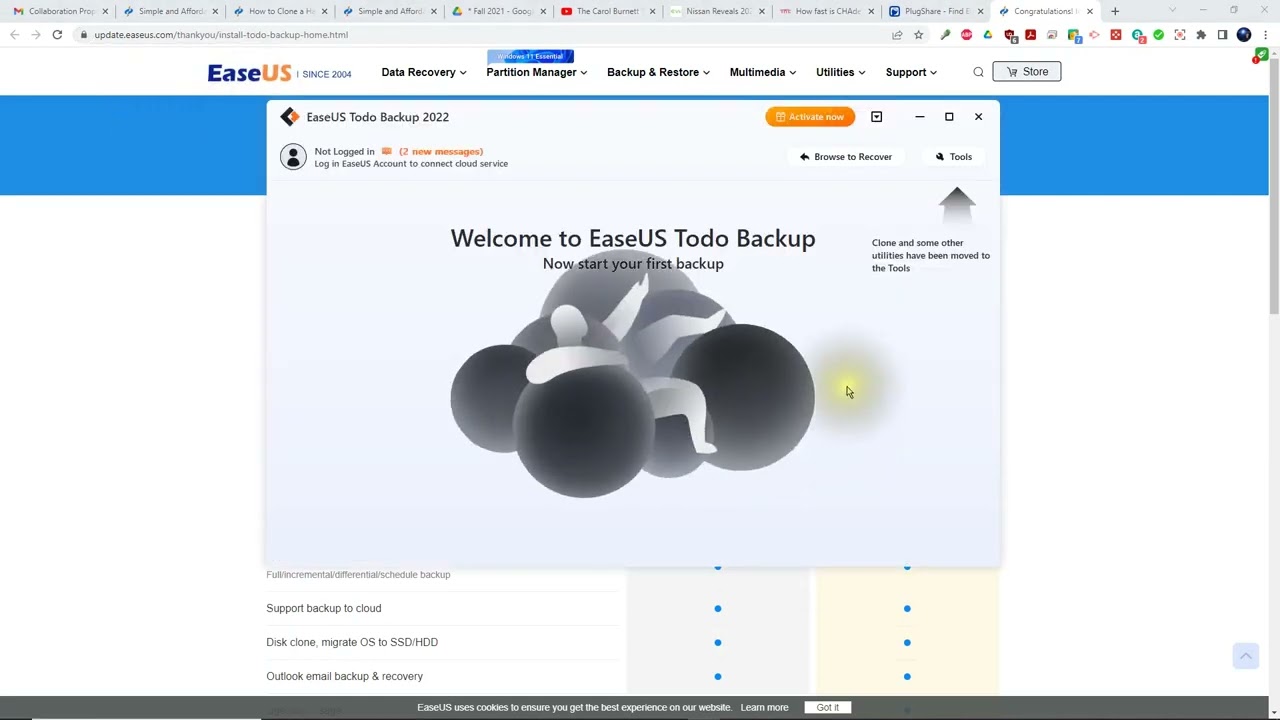Click Got it on the cookie banner
Image resolution: width=1280 pixels, height=720 pixels.
827,708
